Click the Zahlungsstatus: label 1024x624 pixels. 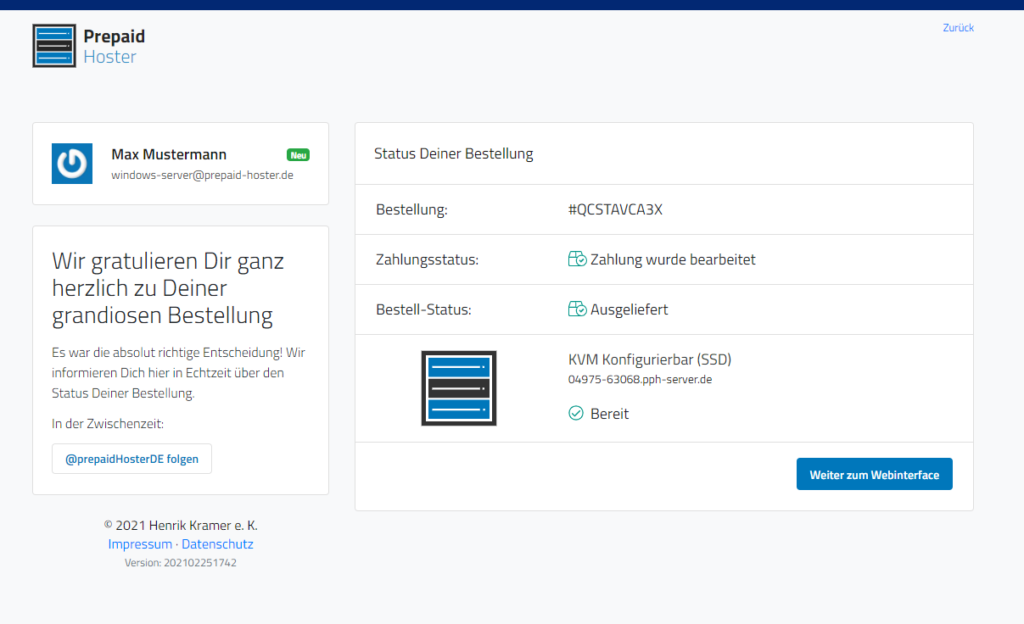(427, 259)
